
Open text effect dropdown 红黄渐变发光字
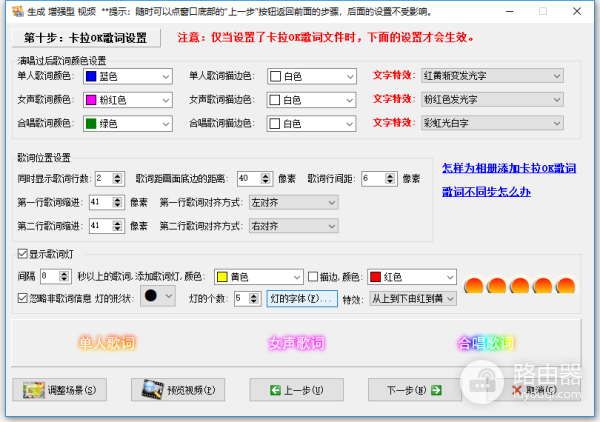(x=492, y=76)
